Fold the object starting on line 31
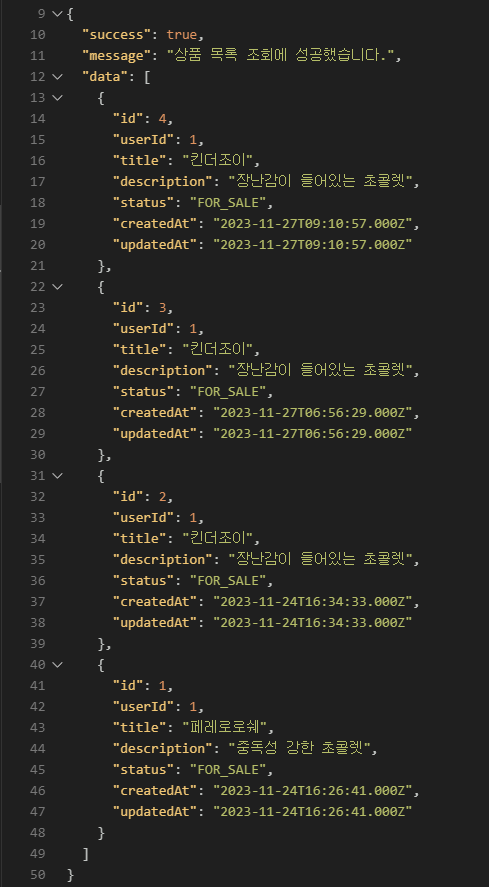This screenshot has height=887, width=489. [x=57, y=476]
